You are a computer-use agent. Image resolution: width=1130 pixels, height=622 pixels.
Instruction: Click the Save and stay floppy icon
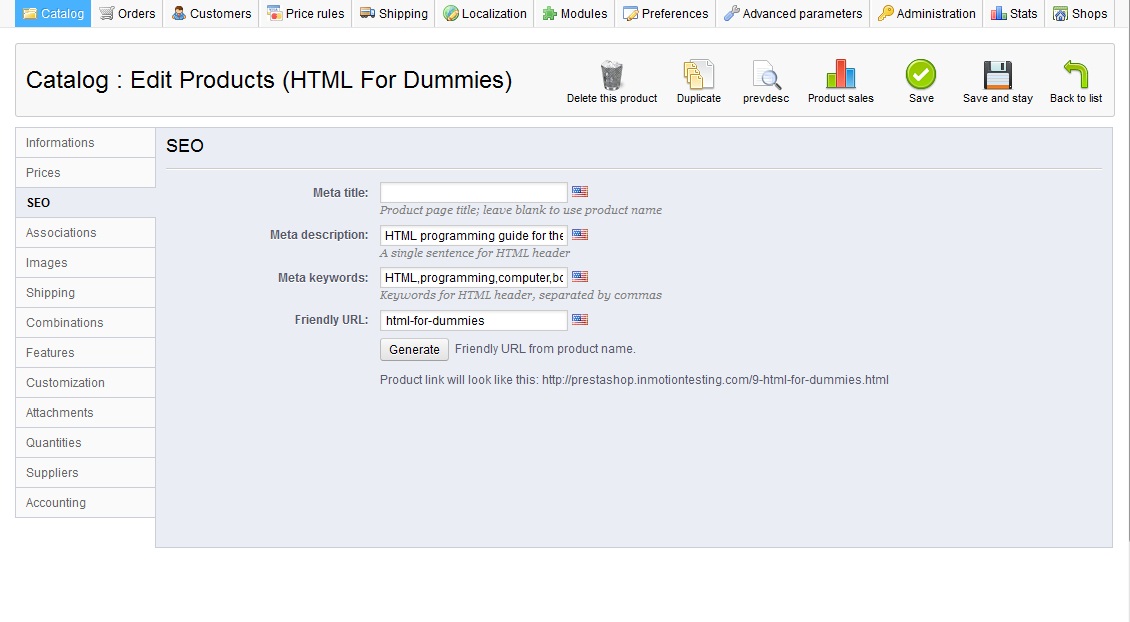pos(997,75)
